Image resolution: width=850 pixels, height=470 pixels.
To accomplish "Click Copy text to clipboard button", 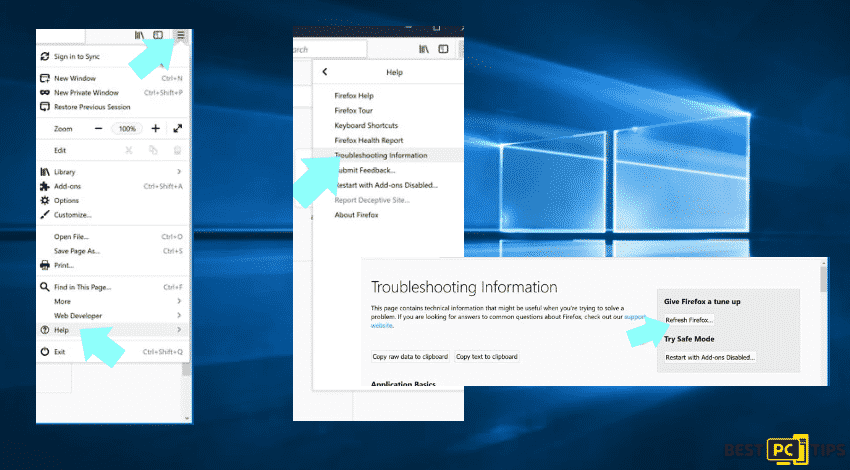I will click(487, 357).
